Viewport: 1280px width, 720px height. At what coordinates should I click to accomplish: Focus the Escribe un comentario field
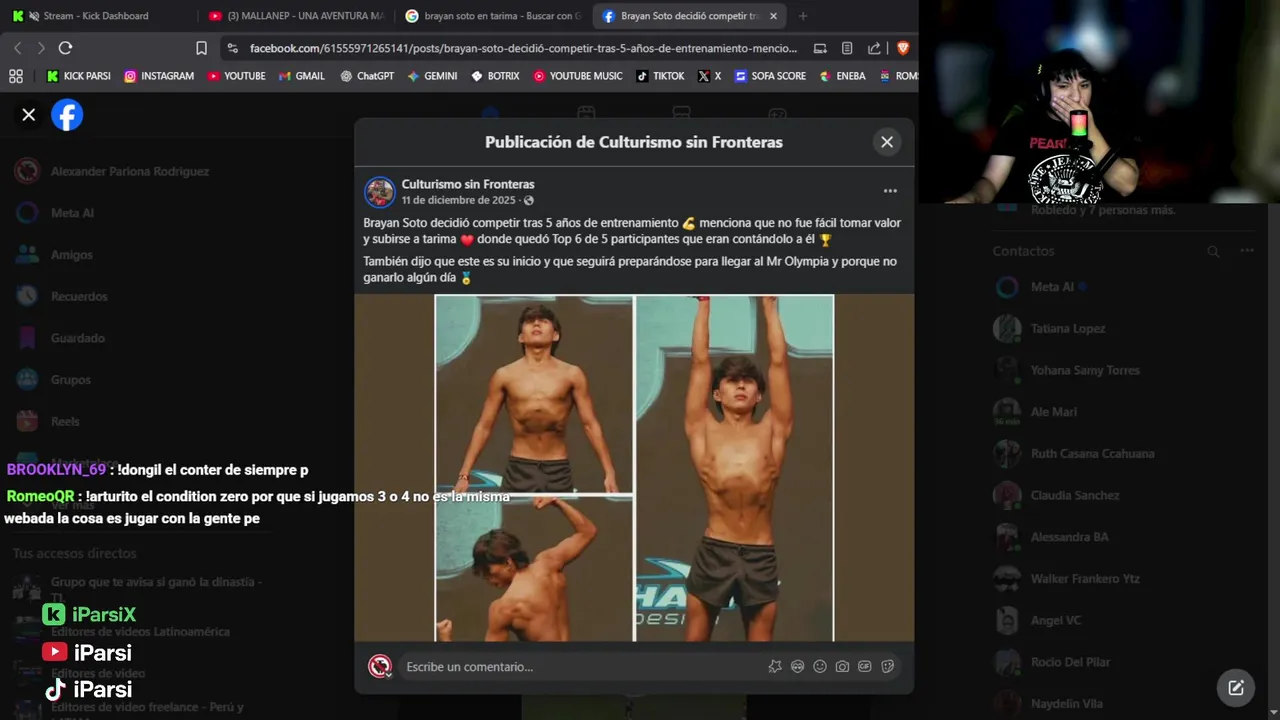point(580,667)
